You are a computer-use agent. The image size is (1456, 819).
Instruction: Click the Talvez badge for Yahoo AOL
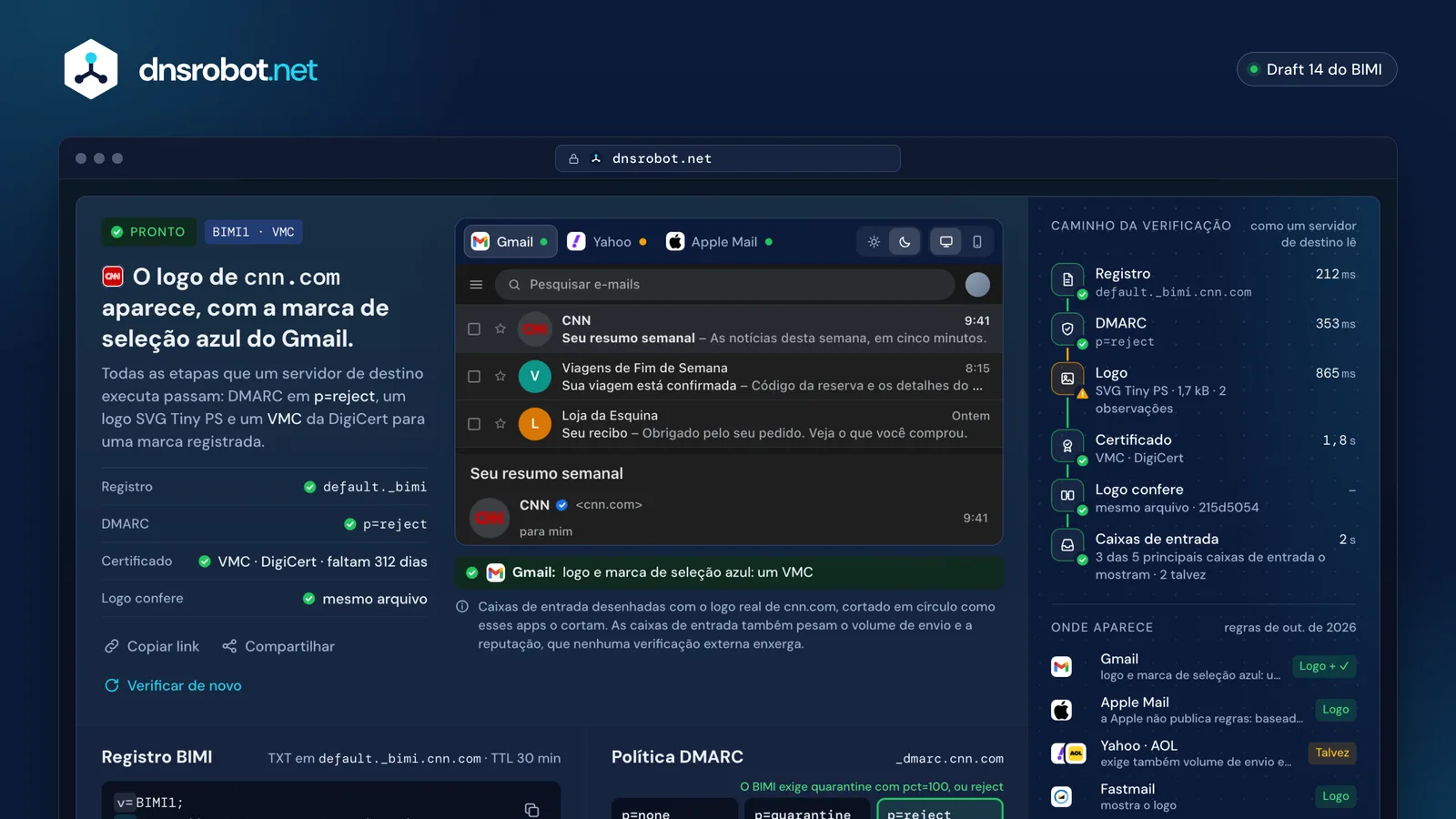coord(1332,753)
